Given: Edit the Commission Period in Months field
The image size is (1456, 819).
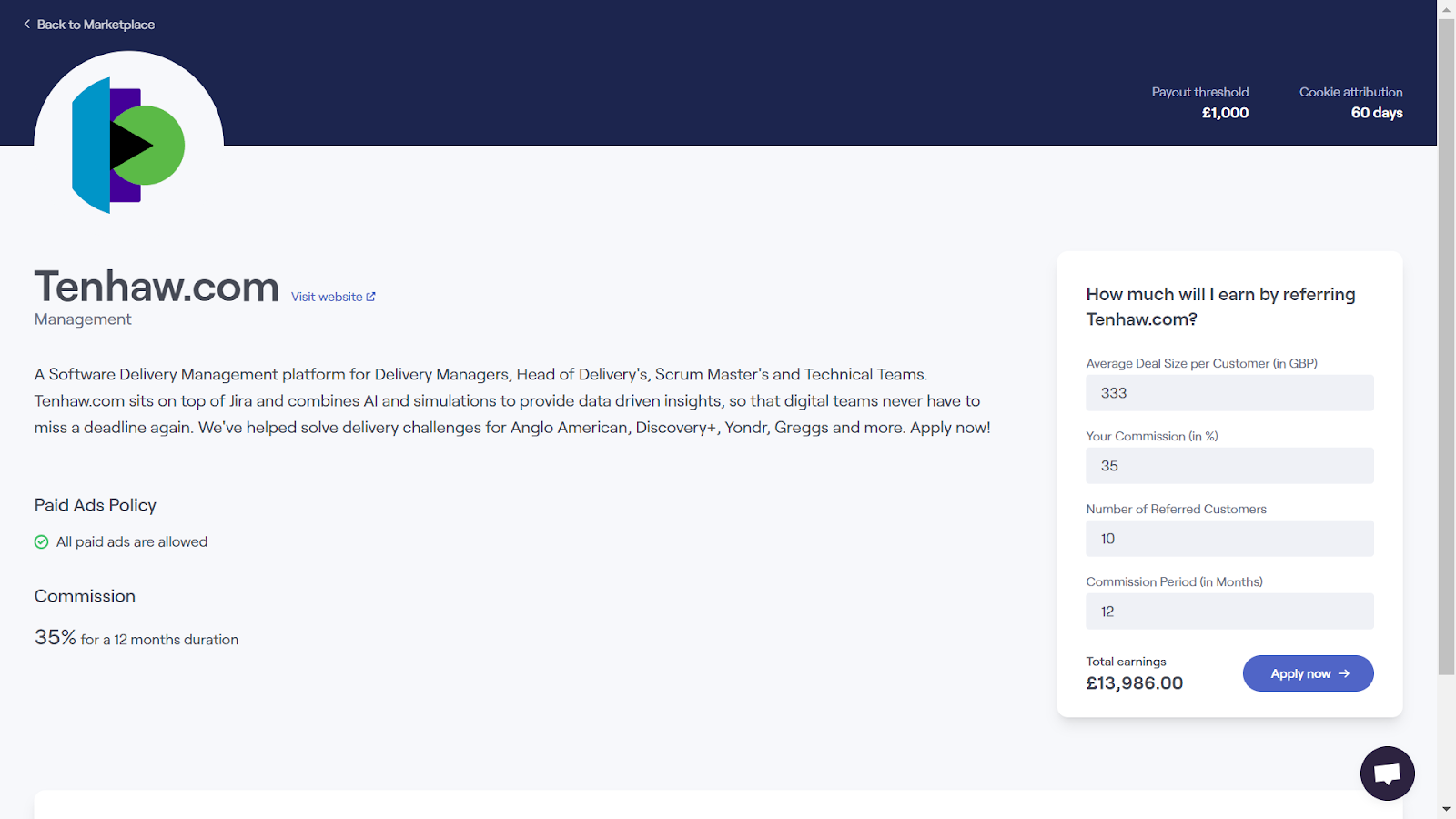Looking at the screenshot, I should (x=1229, y=612).
